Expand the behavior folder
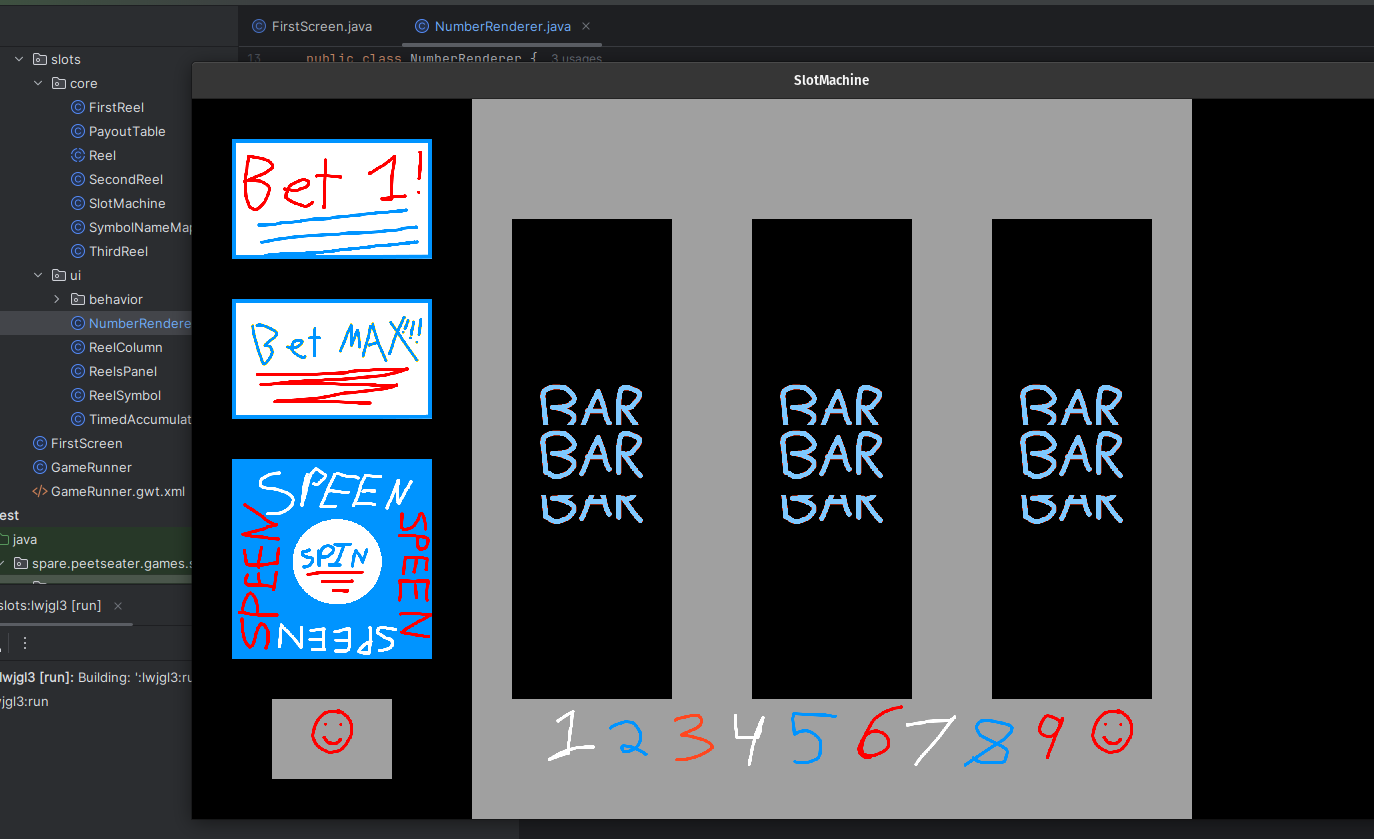The image size is (1374, 839). 57,299
